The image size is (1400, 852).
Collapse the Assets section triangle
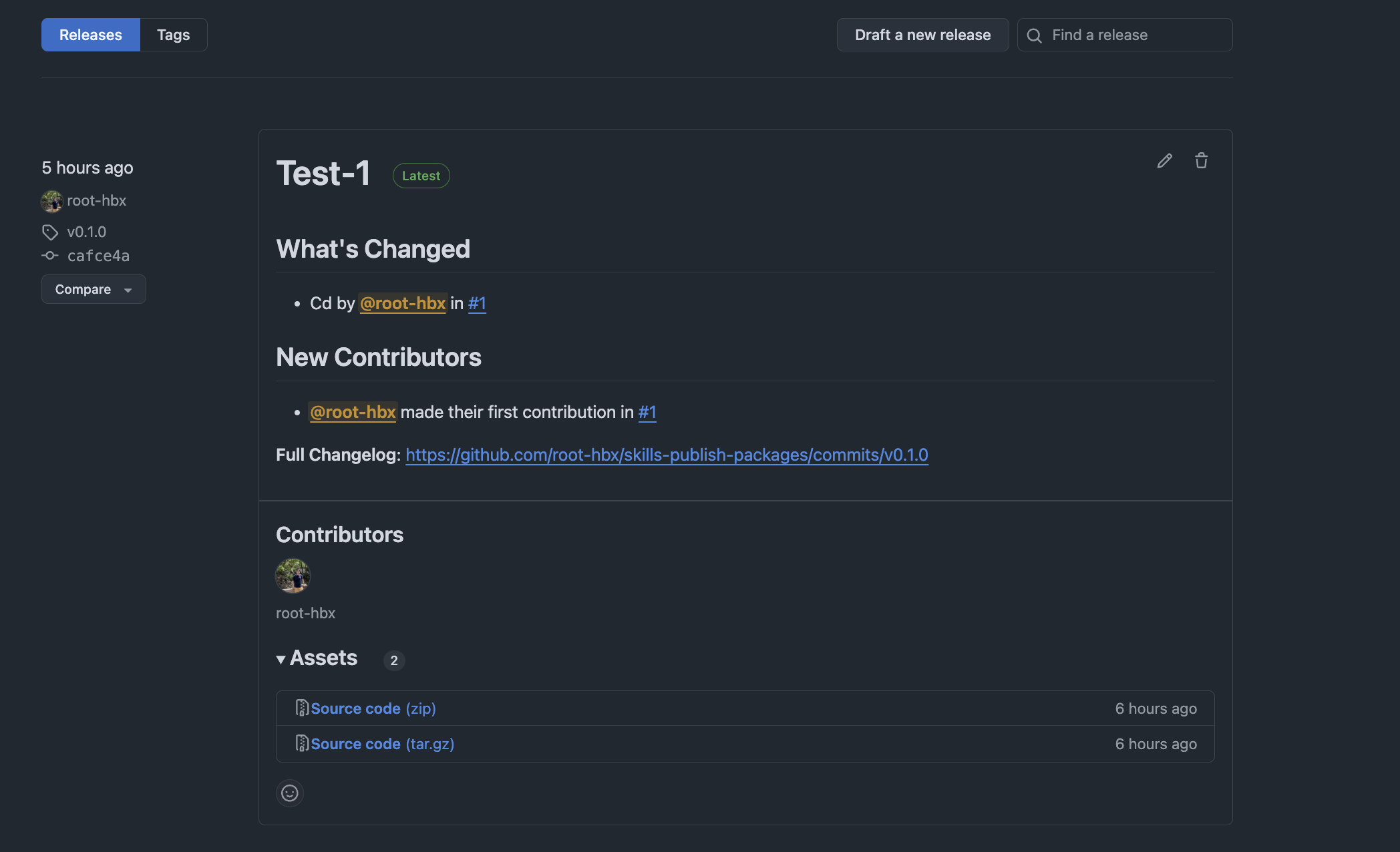coord(281,659)
